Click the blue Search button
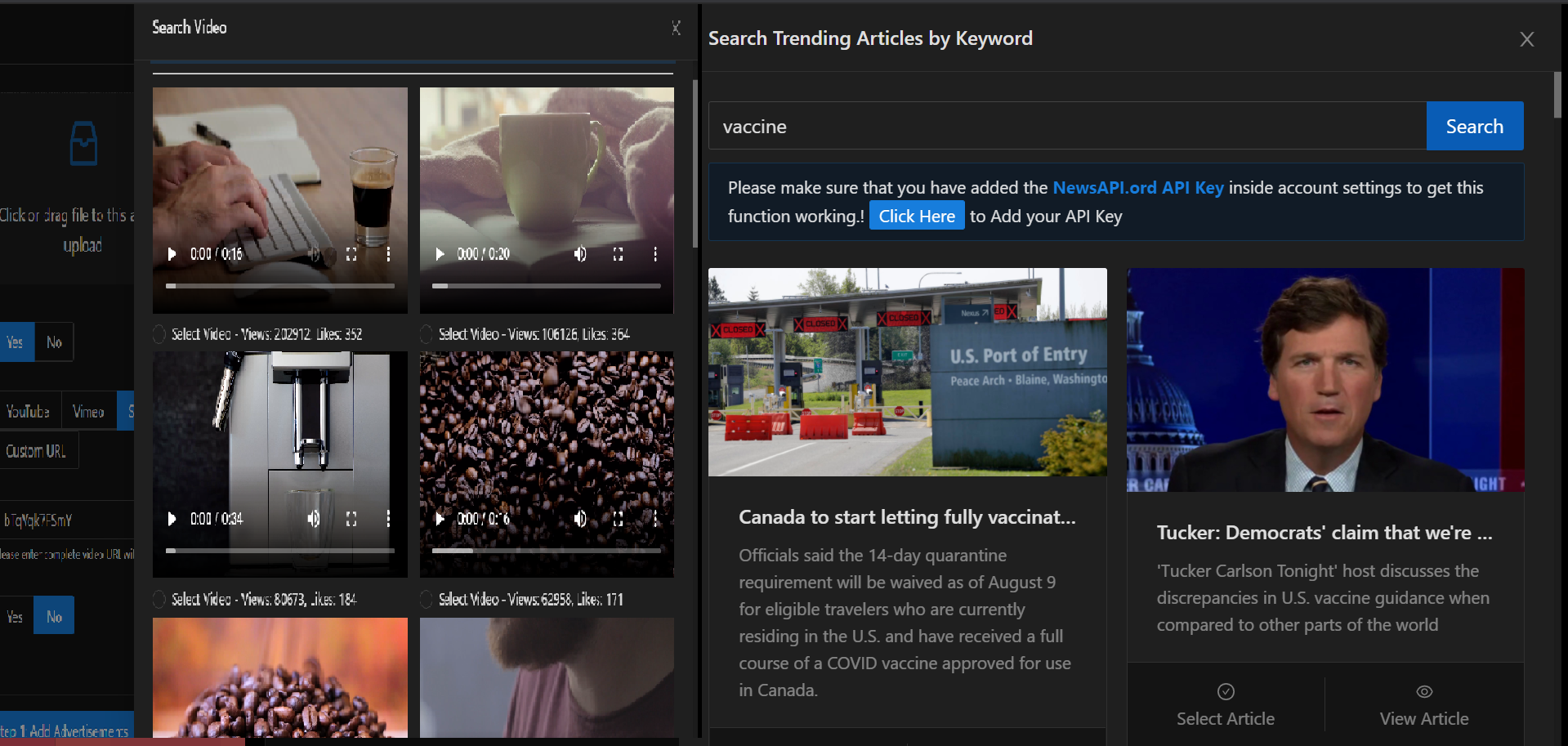Screen dimensions: 1568x746 click(1475, 126)
